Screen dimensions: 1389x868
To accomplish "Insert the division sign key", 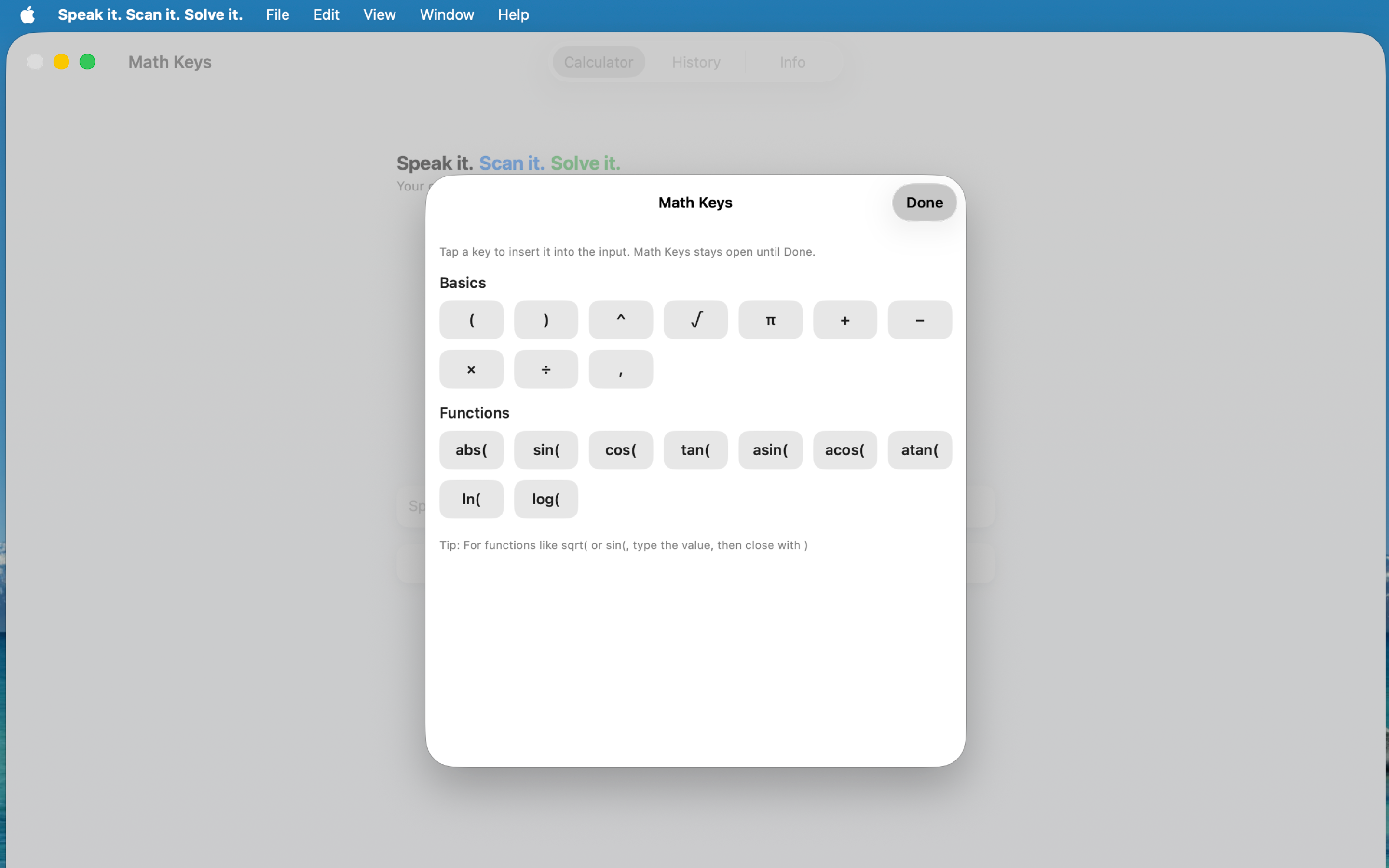I will pyautogui.click(x=546, y=369).
